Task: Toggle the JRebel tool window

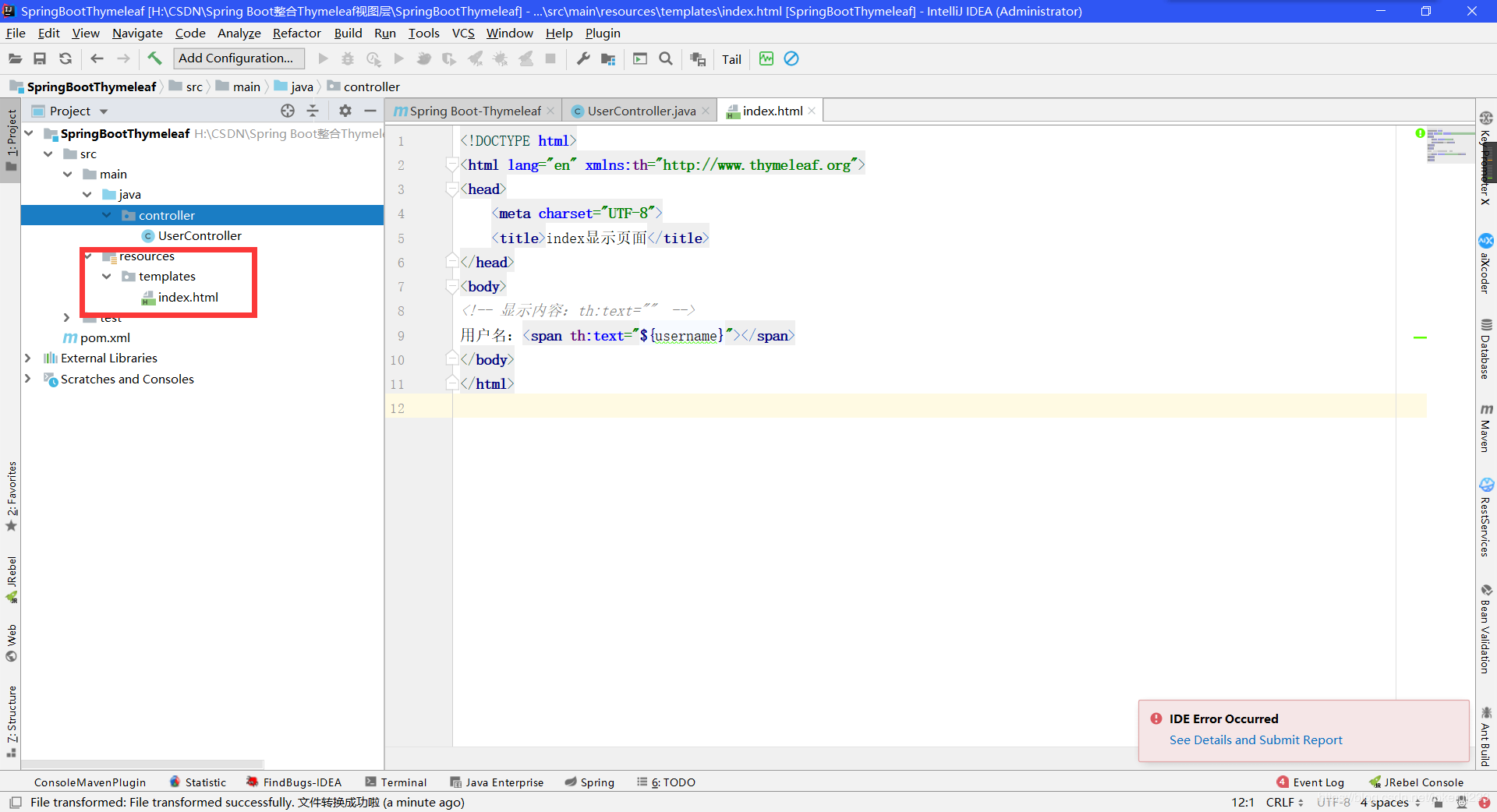Action: 11,580
